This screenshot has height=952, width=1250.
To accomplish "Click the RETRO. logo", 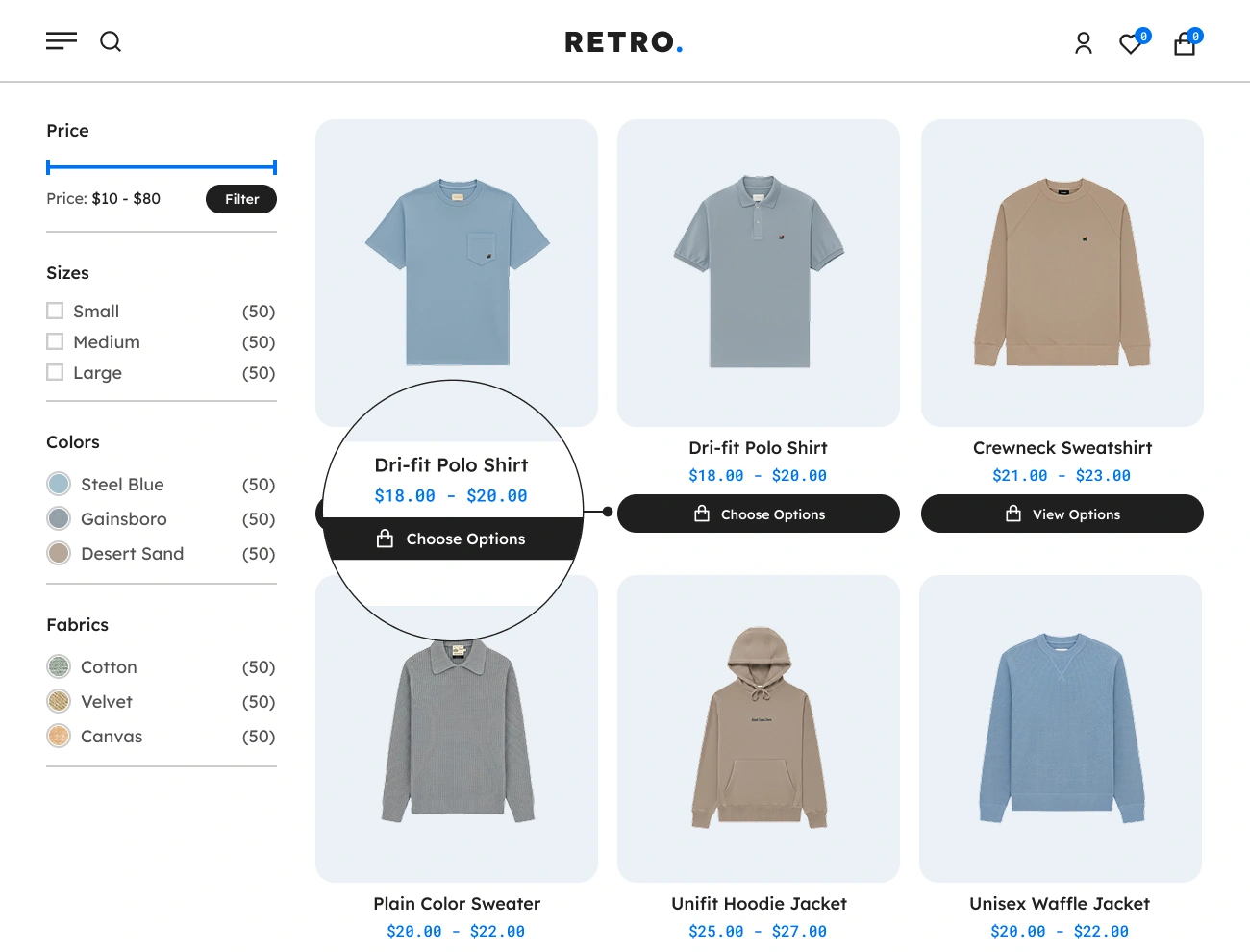I will [624, 42].
